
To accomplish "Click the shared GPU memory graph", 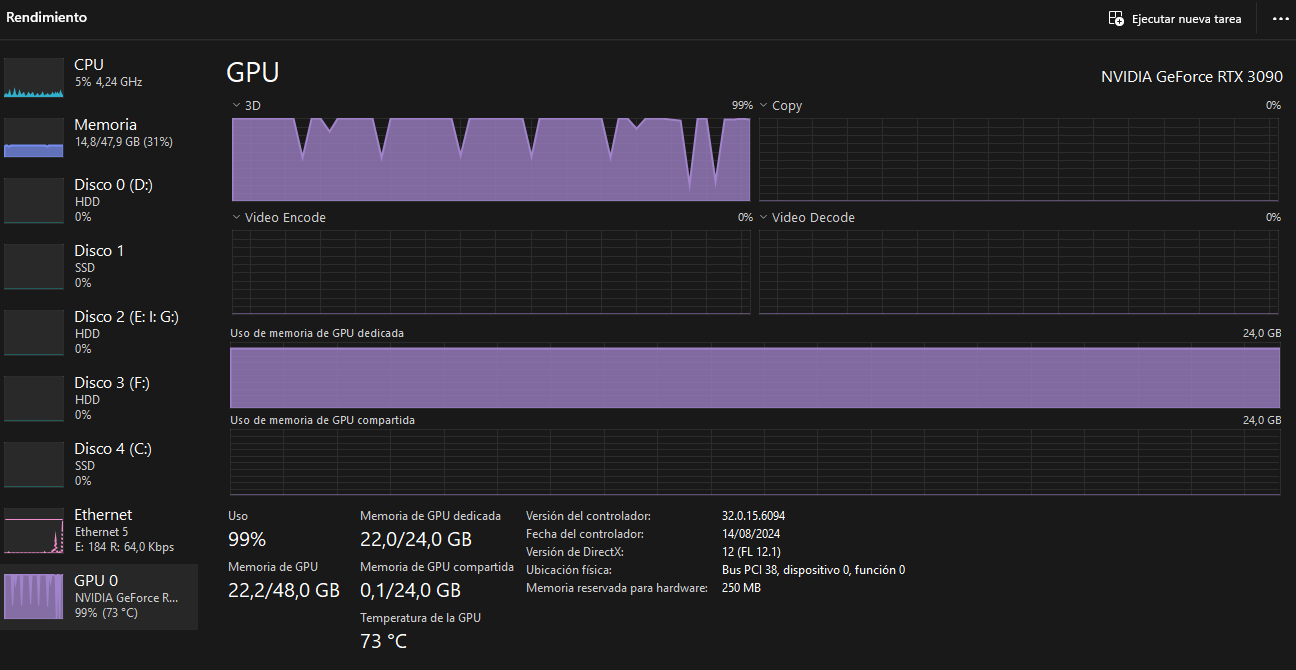I will point(755,460).
